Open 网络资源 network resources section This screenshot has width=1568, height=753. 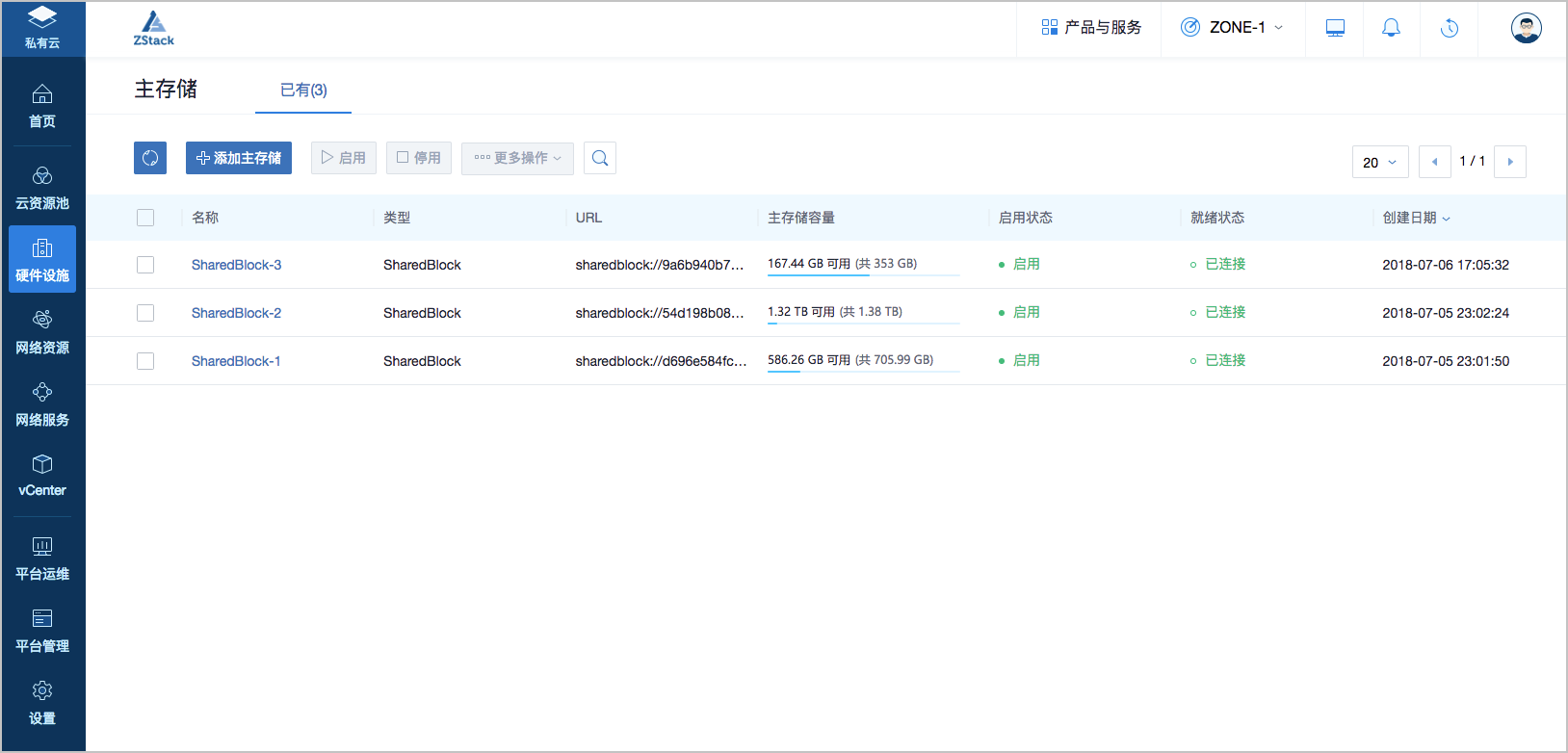[42, 332]
